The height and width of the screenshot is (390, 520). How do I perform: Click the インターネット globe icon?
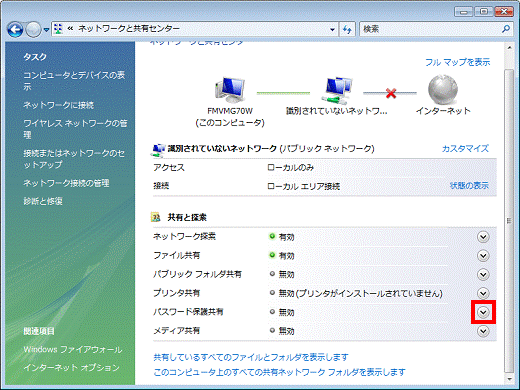pos(443,89)
